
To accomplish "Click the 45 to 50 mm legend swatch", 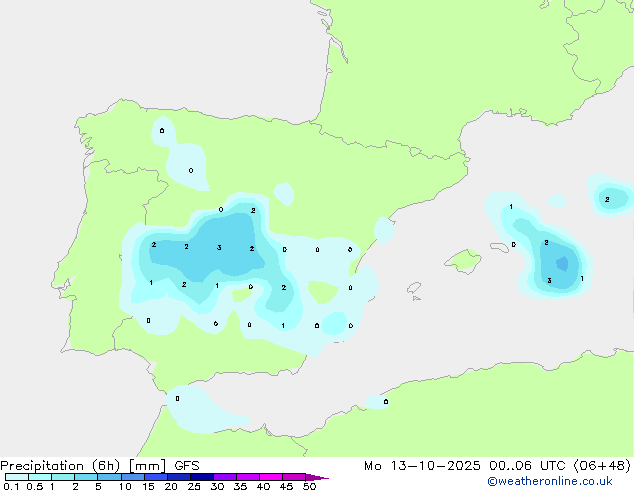I will click(294, 477).
